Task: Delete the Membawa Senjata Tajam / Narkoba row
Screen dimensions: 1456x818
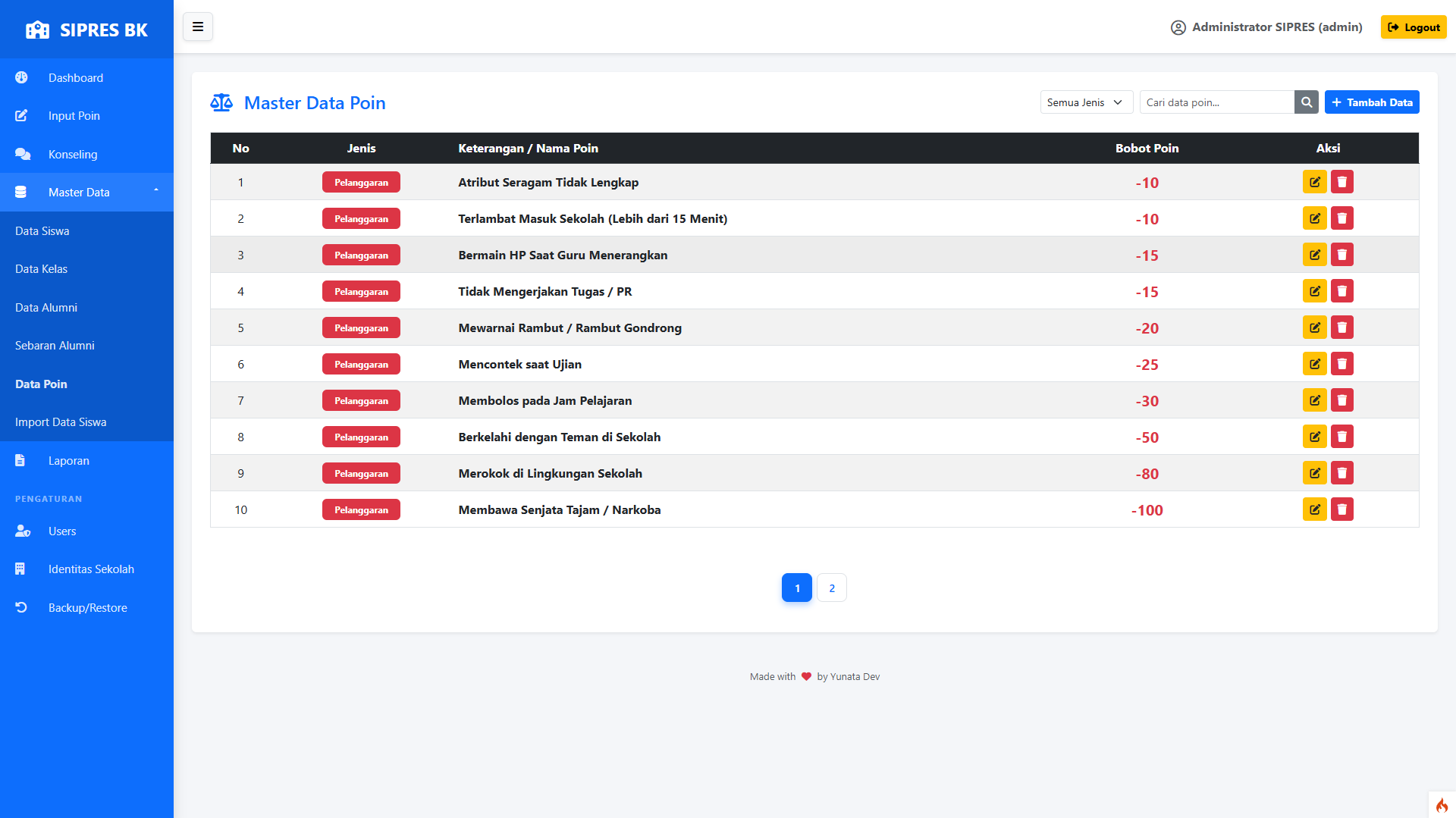Action: click(1341, 509)
